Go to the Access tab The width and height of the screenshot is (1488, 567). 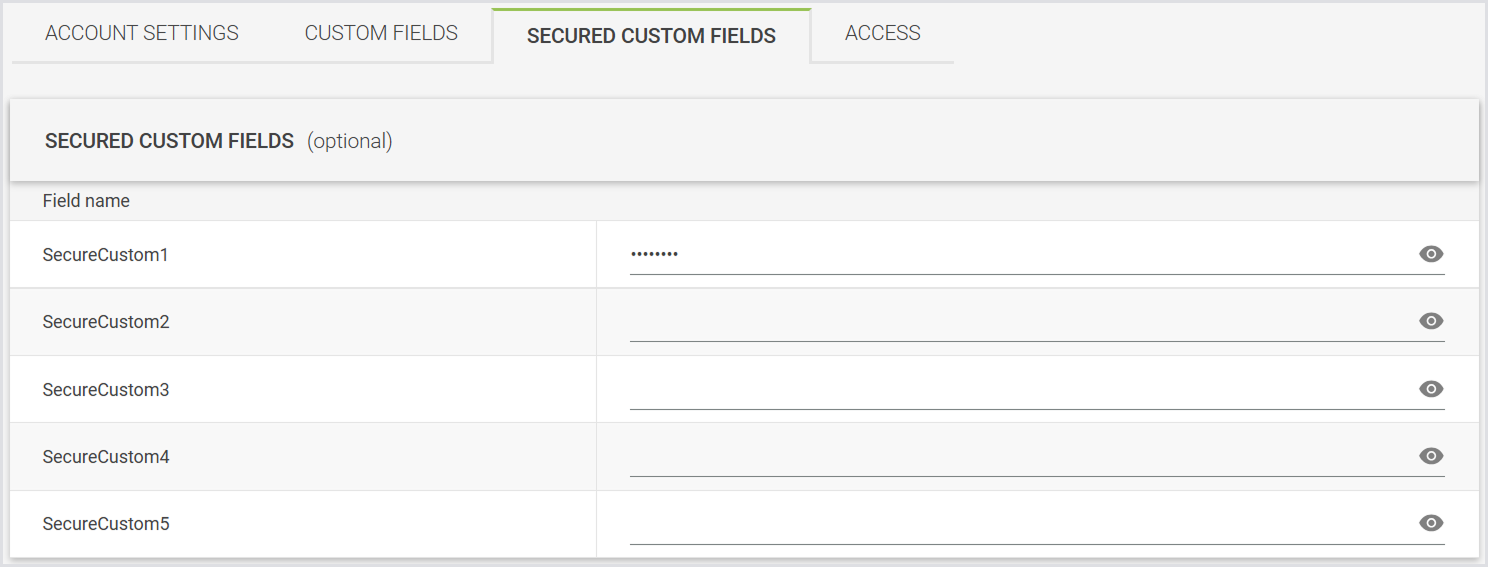tap(882, 33)
